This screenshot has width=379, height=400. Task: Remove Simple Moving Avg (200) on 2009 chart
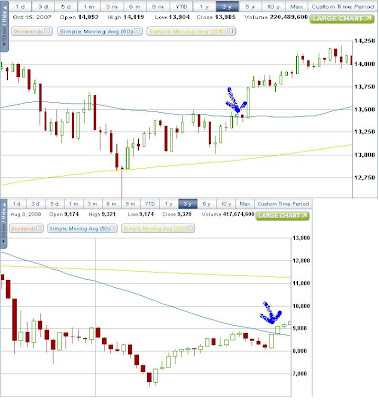[x=190, y=229]
